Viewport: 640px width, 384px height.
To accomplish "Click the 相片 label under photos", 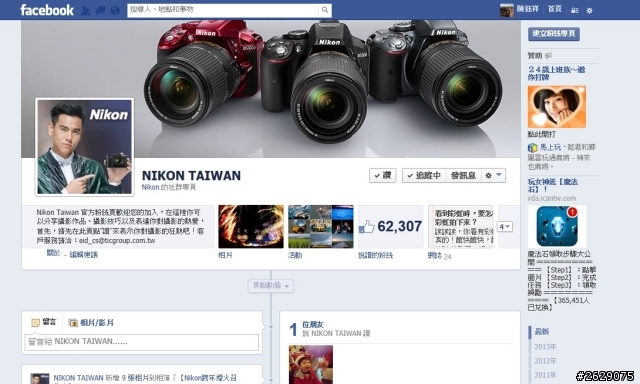I will tap(225, 255).
